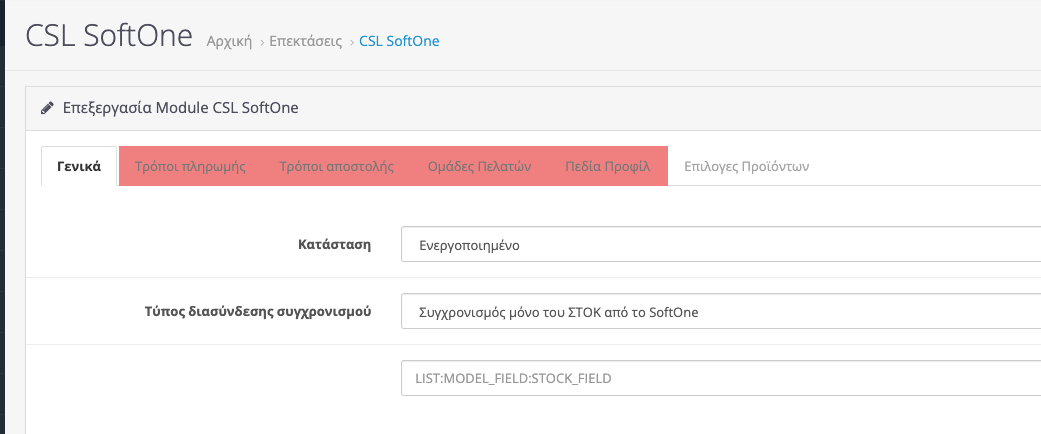
Task: Switch to Ομάδες Πελατών tab
Action: [479, 167]
